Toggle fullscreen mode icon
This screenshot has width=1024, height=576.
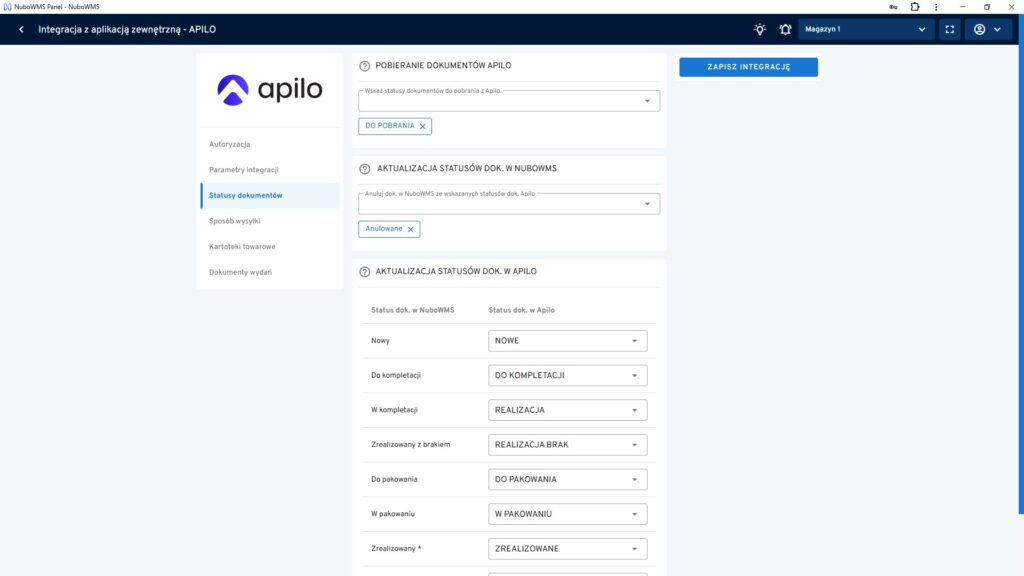950,29
